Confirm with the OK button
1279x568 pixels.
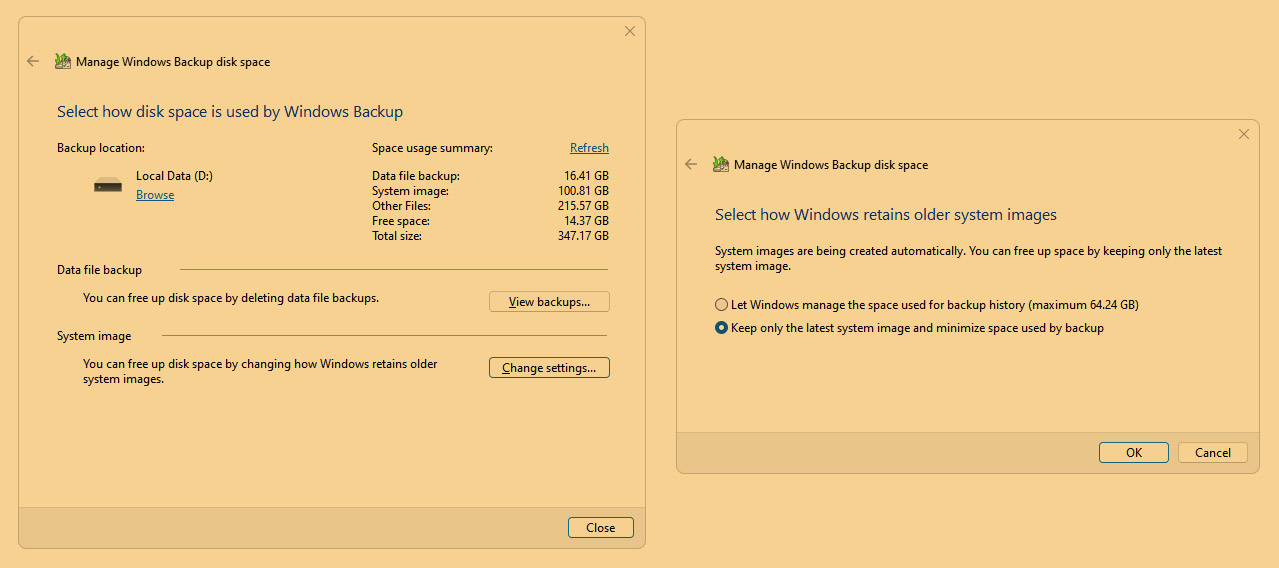[1134, 452]
